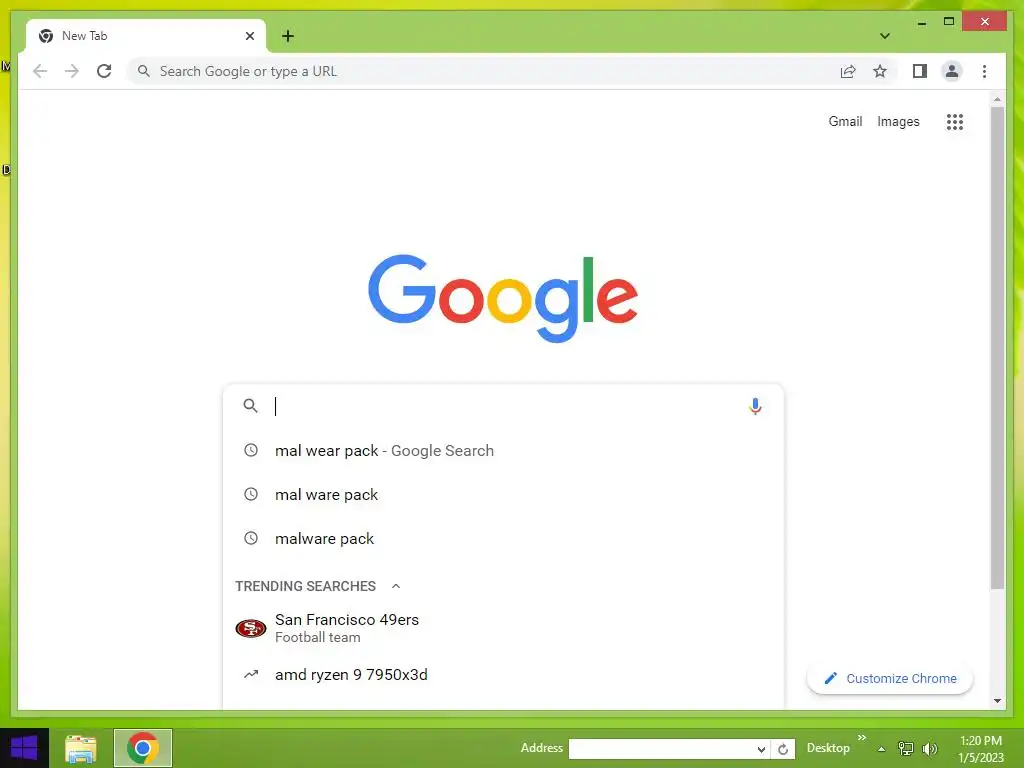Click the history clock icon beside malware pack
Image resolution: width=1024 pixels, height=768 pixels.
click(251, 538)
